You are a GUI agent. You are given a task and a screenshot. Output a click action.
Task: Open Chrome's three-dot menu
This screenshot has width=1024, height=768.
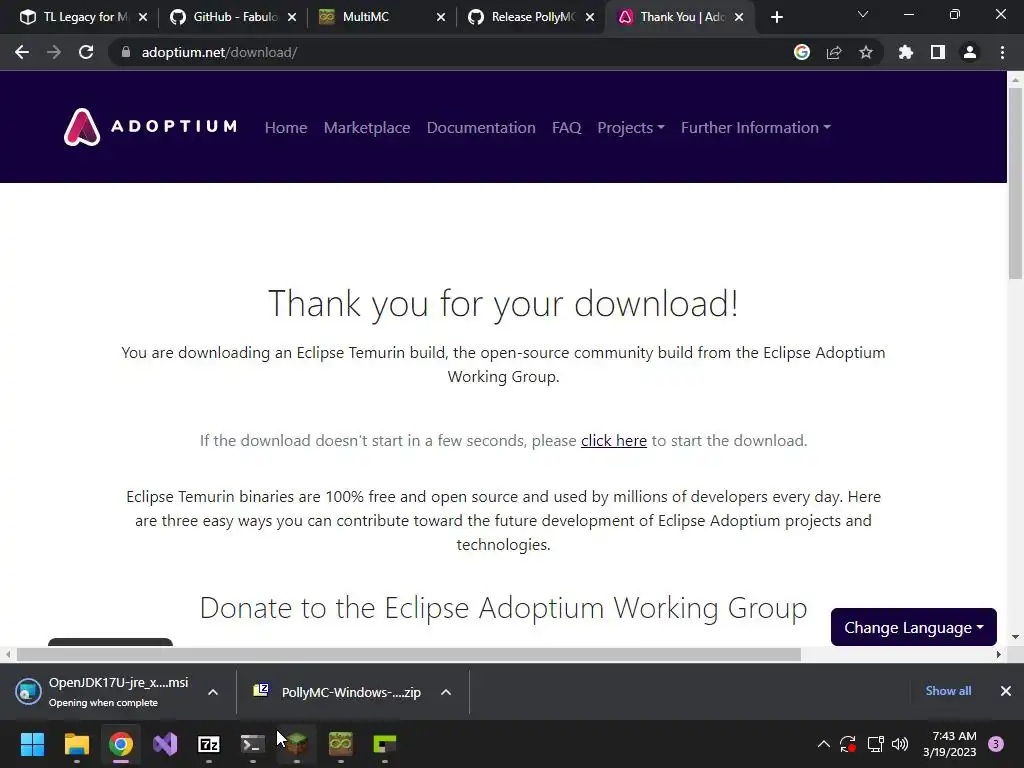[1002, 52]
